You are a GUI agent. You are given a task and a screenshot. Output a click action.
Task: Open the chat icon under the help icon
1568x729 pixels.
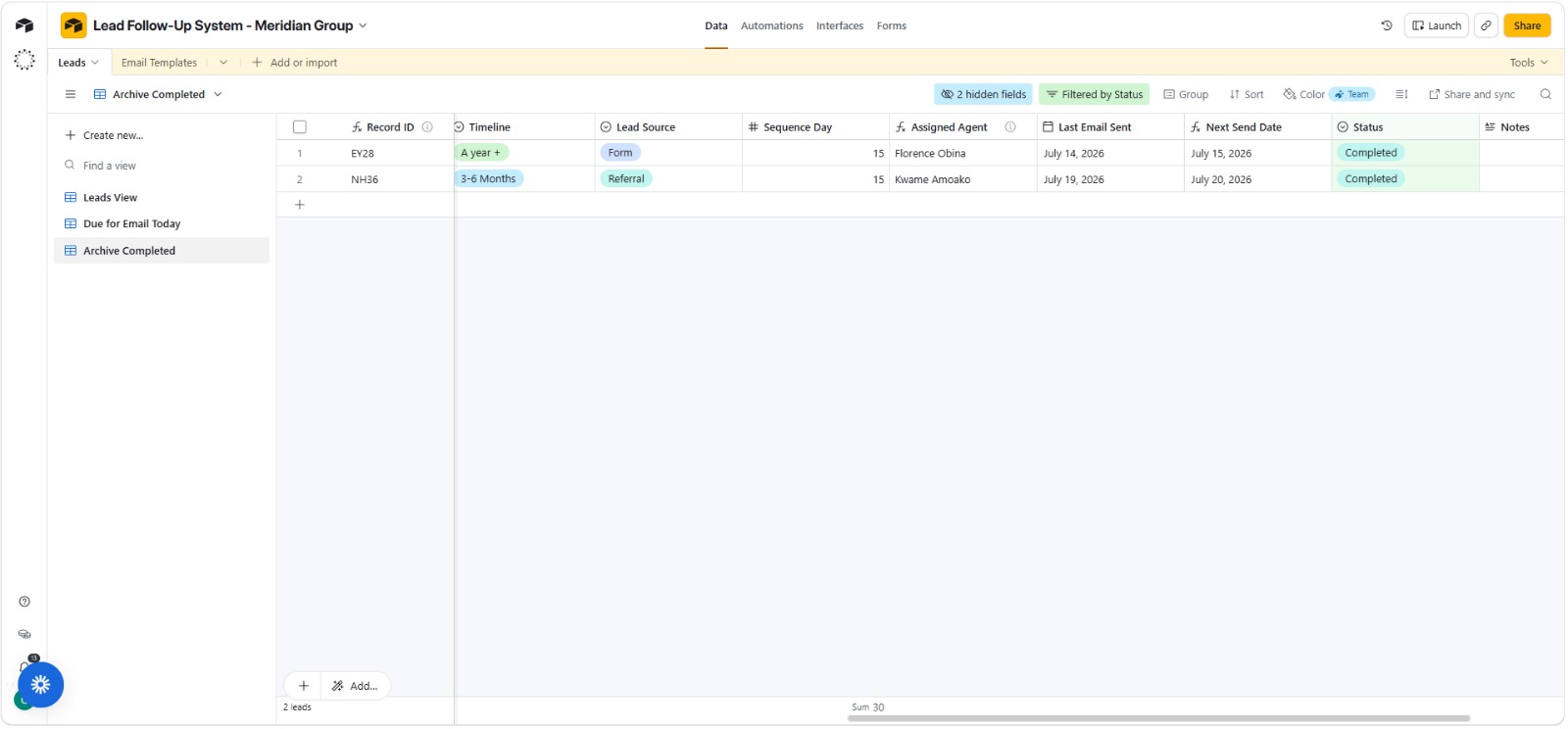24,634
